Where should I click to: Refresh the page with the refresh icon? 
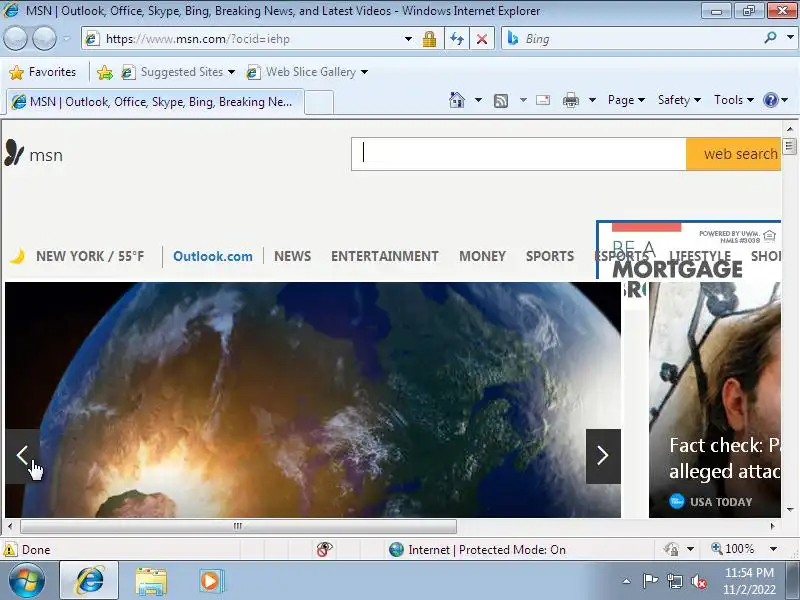pyautogui.click(x=457, y=39)
